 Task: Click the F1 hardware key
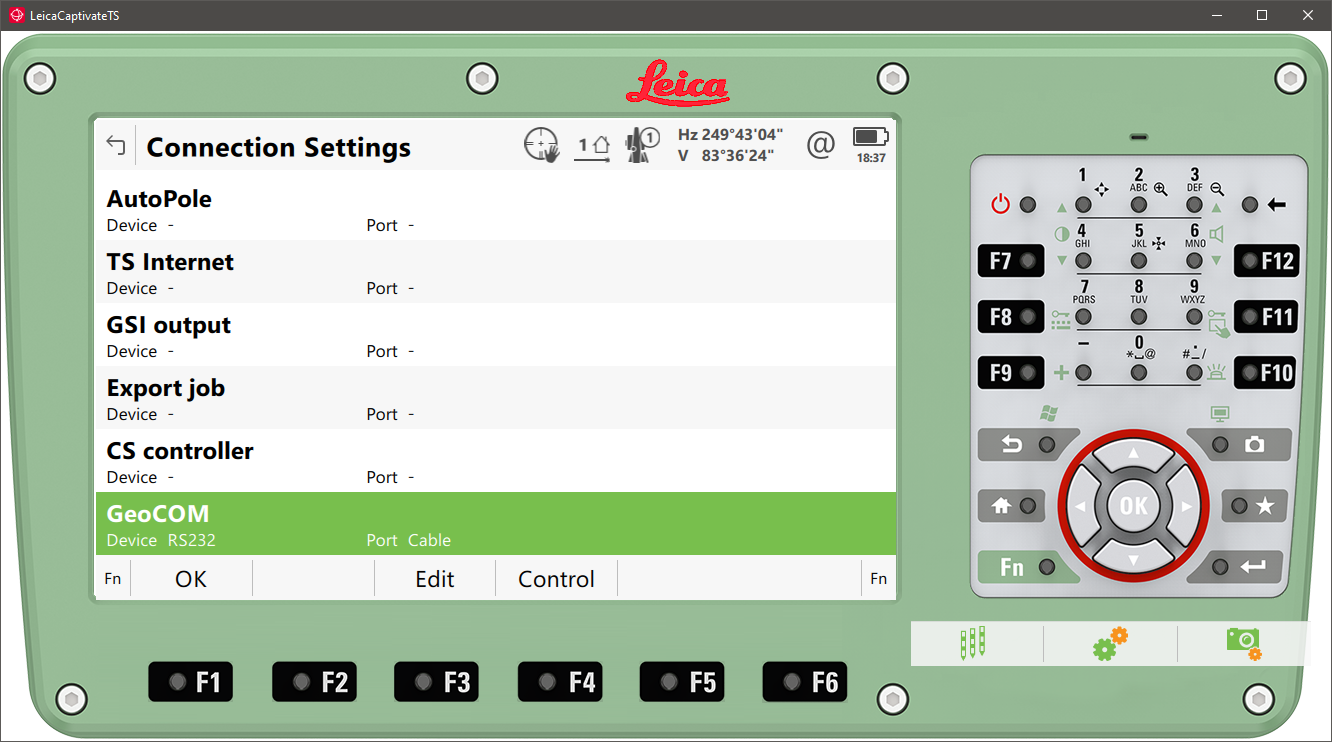(191, 682)
